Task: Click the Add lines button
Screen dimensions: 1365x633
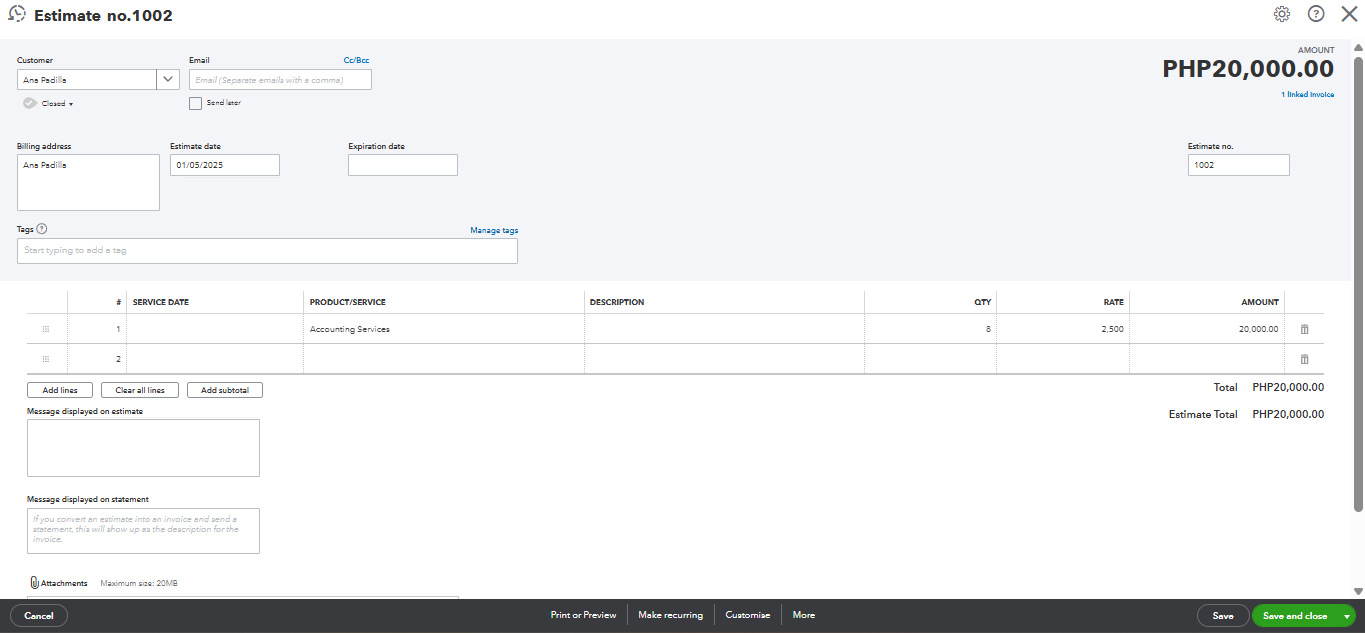Action: pyautogui.click(x=60, y=390)
